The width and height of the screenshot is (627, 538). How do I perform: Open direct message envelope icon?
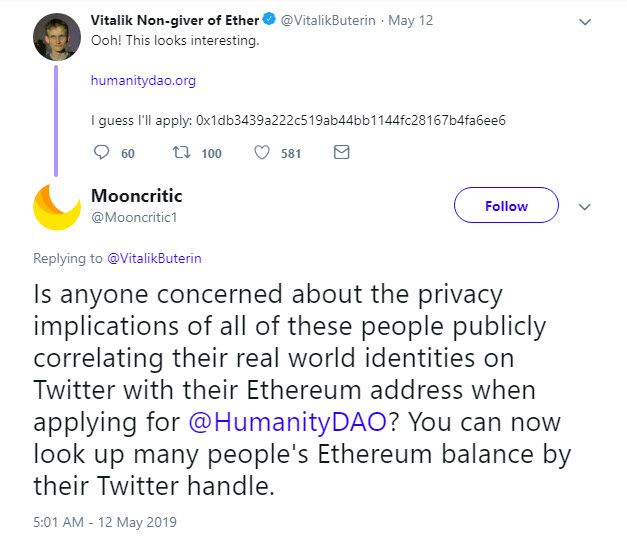tap(341, 153)
